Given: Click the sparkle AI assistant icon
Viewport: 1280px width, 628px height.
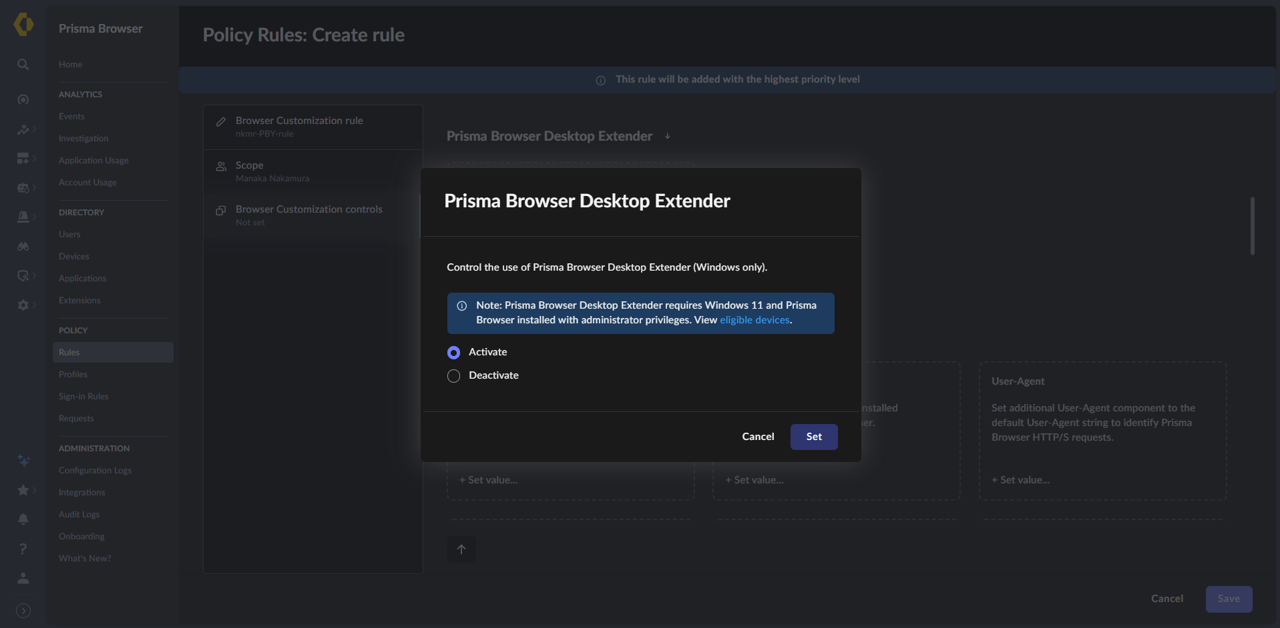Looking at the screenshot, I should (23, 460).
